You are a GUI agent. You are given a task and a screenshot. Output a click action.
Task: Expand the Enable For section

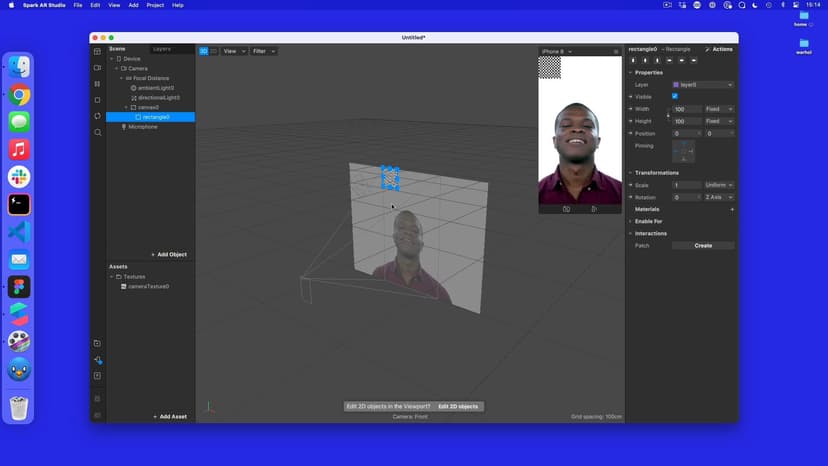point(631,222)
